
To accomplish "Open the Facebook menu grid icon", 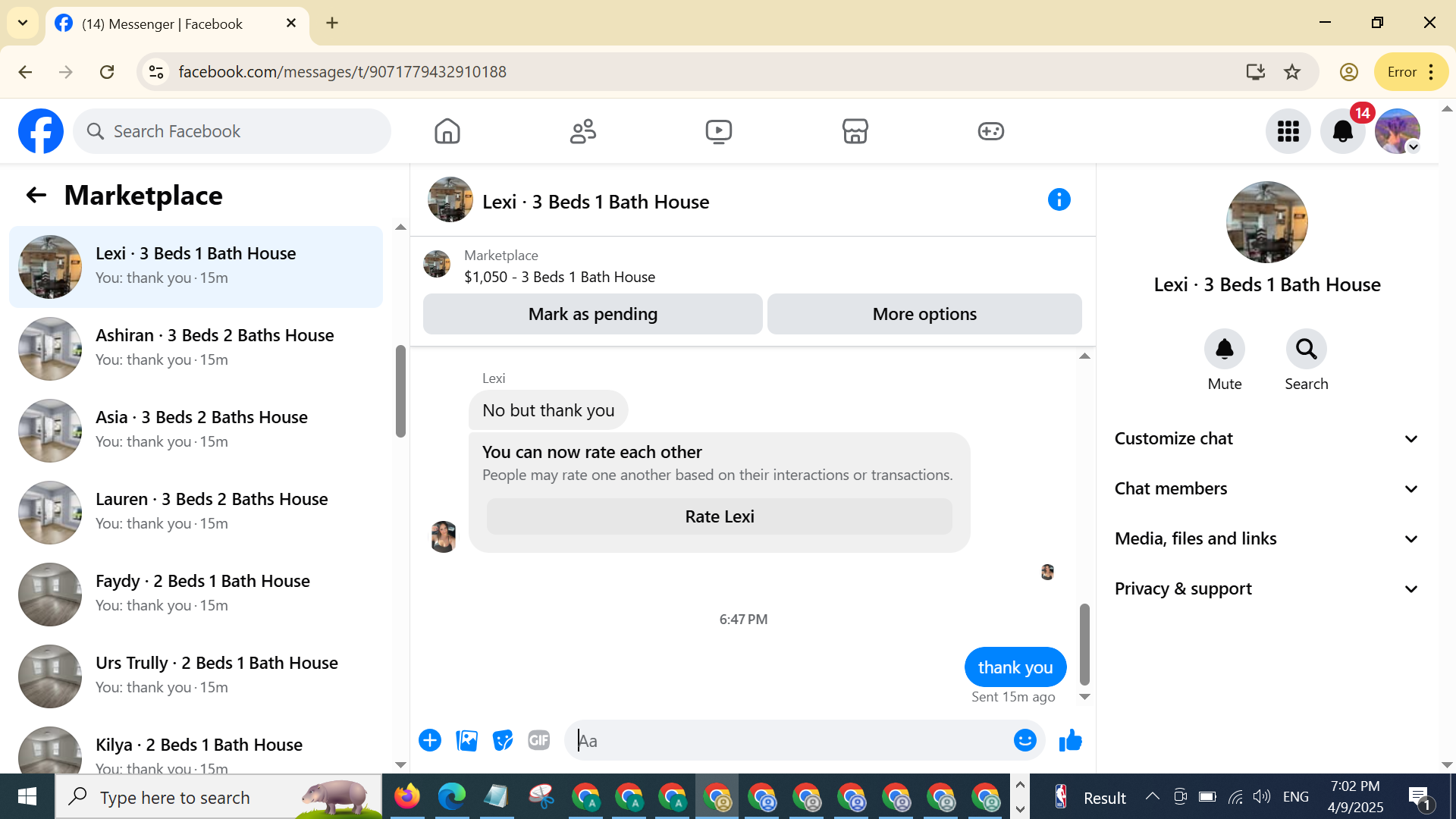I will coord(1288,131).
